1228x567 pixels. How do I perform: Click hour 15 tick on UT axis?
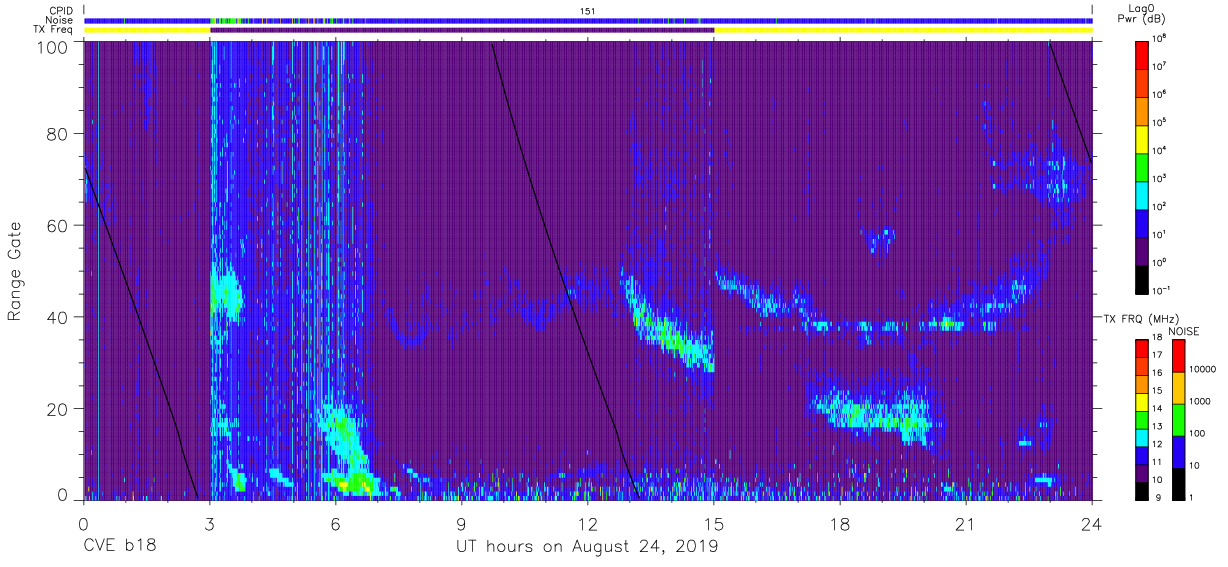[x=714, y=523]
